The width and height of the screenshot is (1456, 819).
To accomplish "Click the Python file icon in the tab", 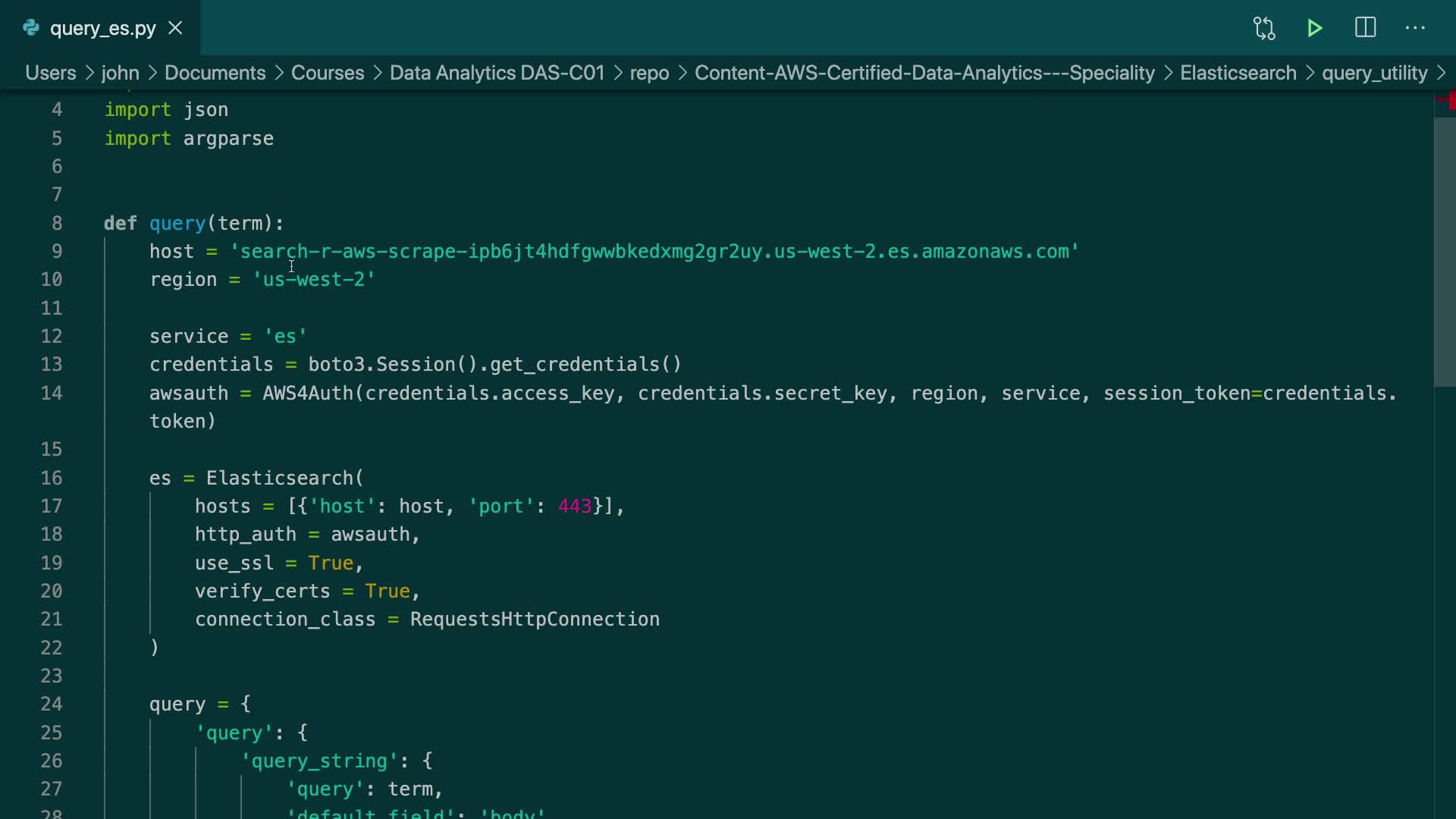I will pos(31,28).
